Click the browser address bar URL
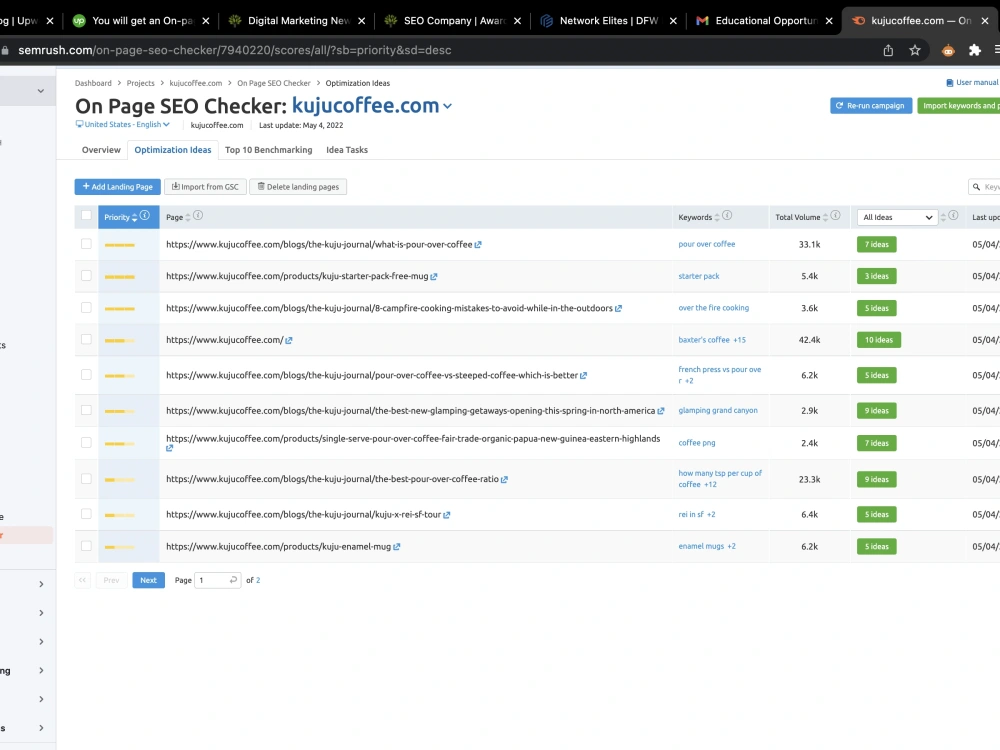The image size is (1000, 750). (x=235, y=50)
